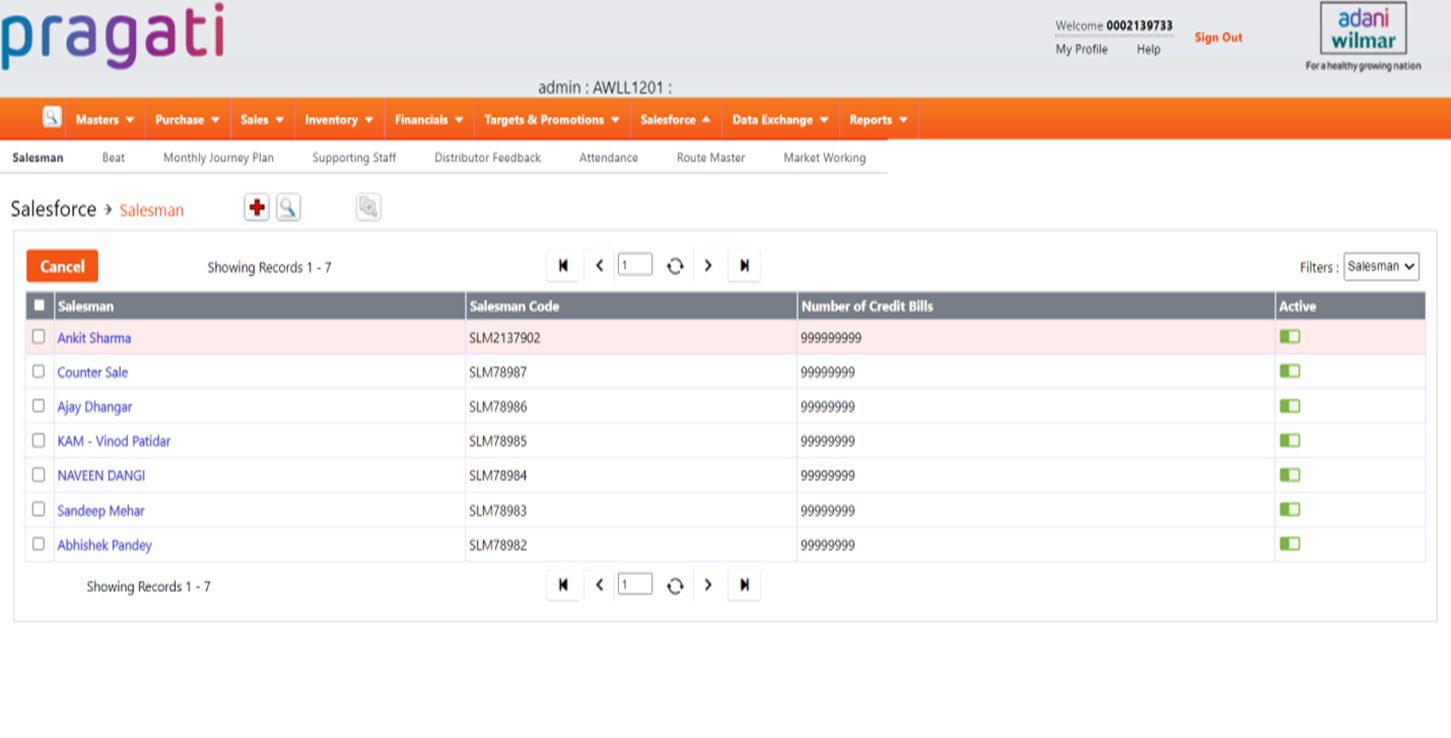
Task: Open Supporting Staff submenu
Action: point(354,157)
